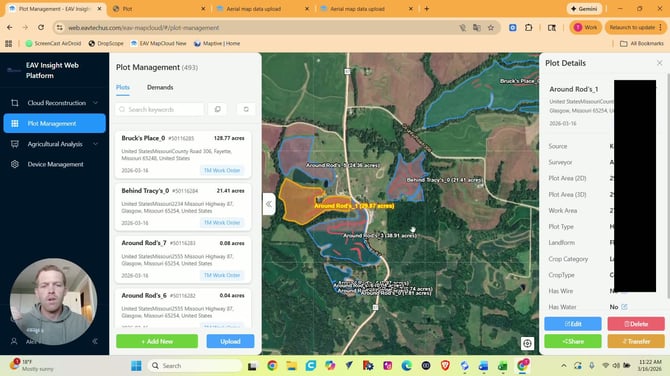Close the Plot Details panel
670x376 pixels.
coord(659,63)
